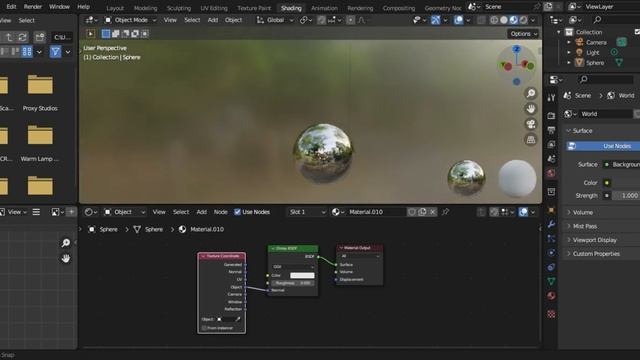This screenshot has height=360, width=640.
Task: Click the blue Use Nodes button in World
Action: tap(603, 146)
